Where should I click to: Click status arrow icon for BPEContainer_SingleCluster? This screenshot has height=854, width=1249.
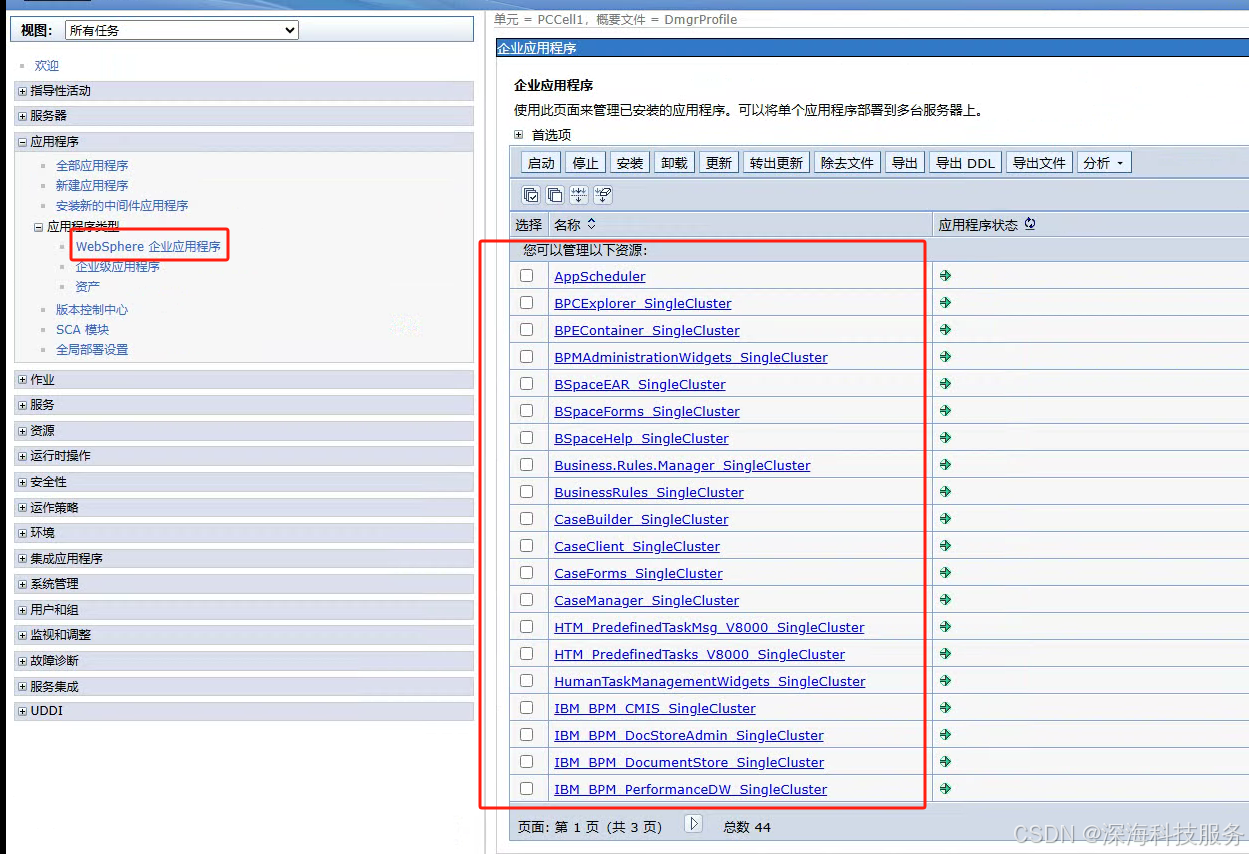945,329
